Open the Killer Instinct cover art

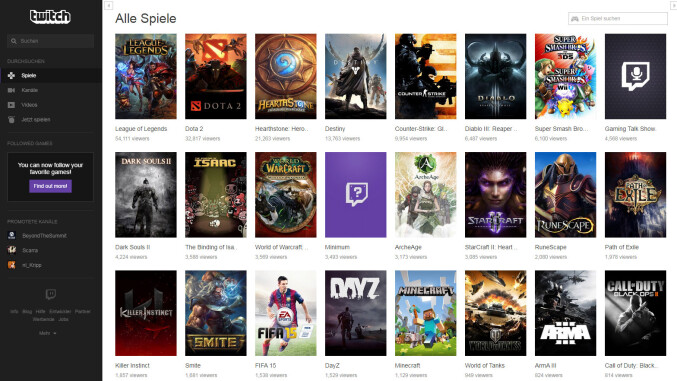(146, 313)
